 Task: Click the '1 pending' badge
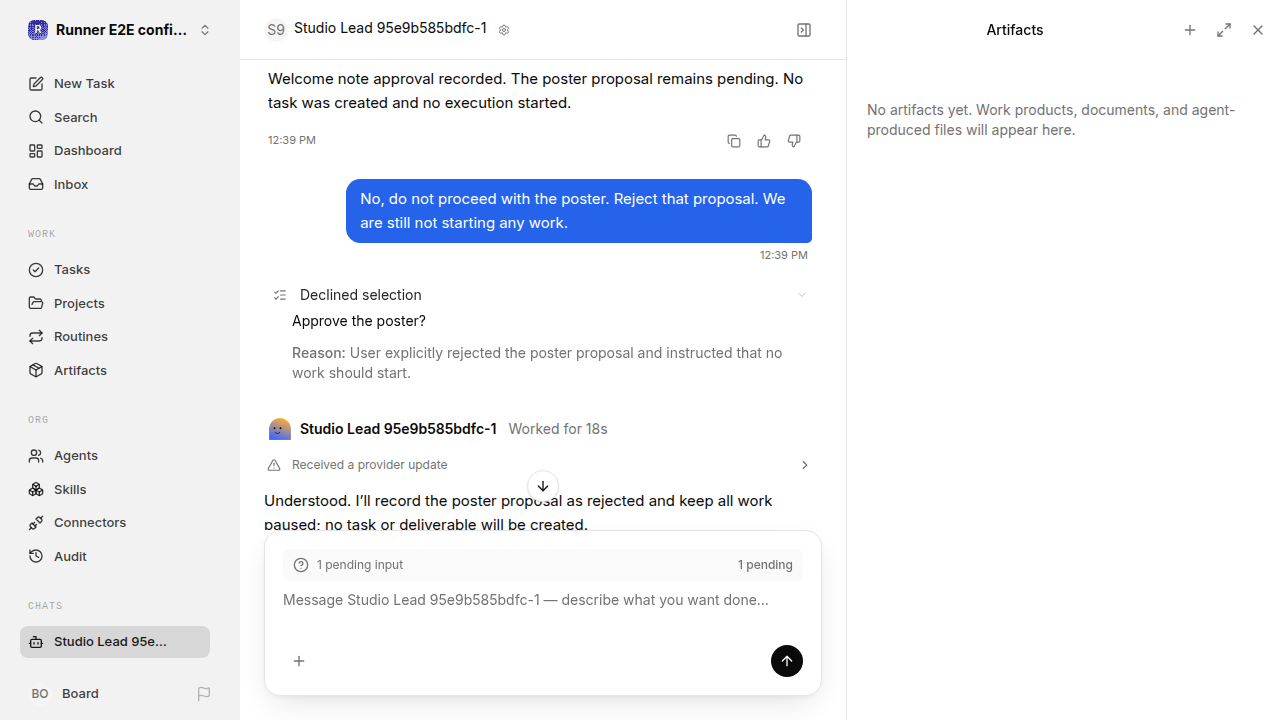[x=765, y=565]
